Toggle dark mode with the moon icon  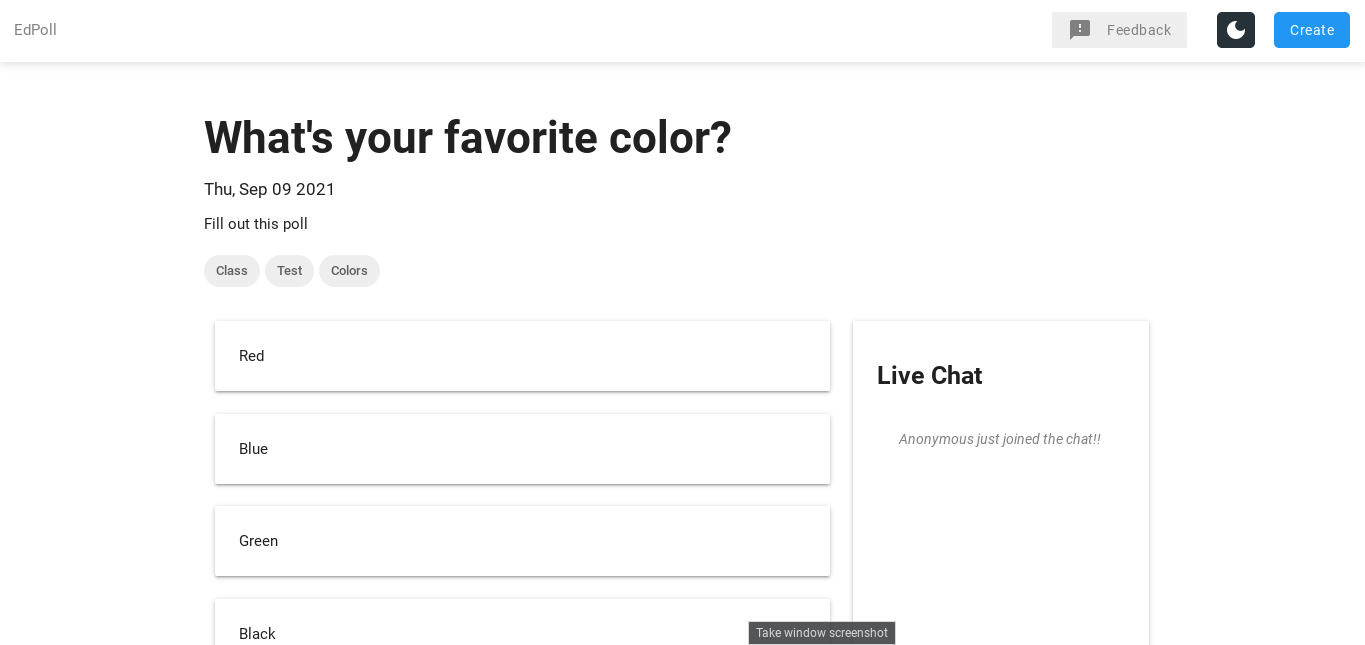(1236, 30)
